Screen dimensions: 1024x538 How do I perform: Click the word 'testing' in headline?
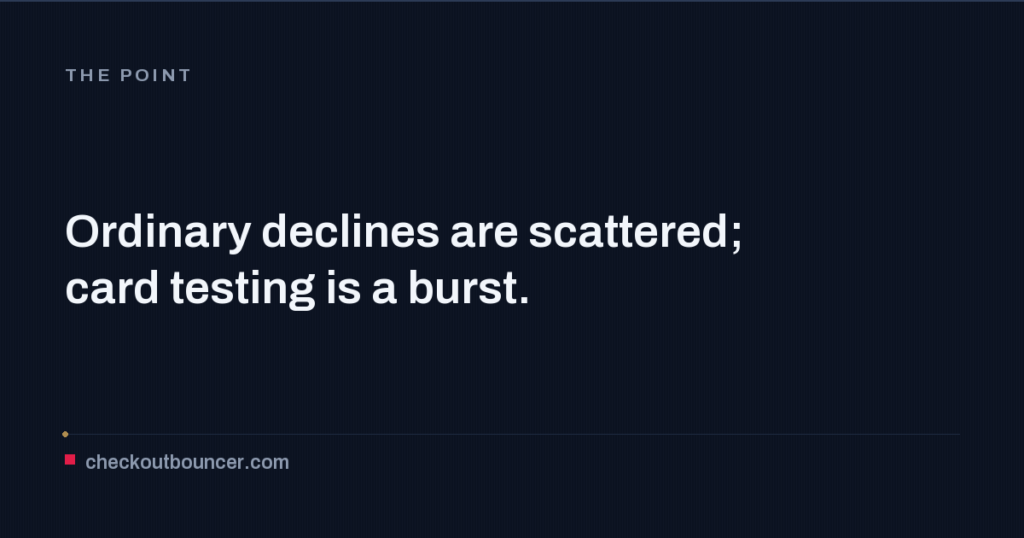pos(242,289)
